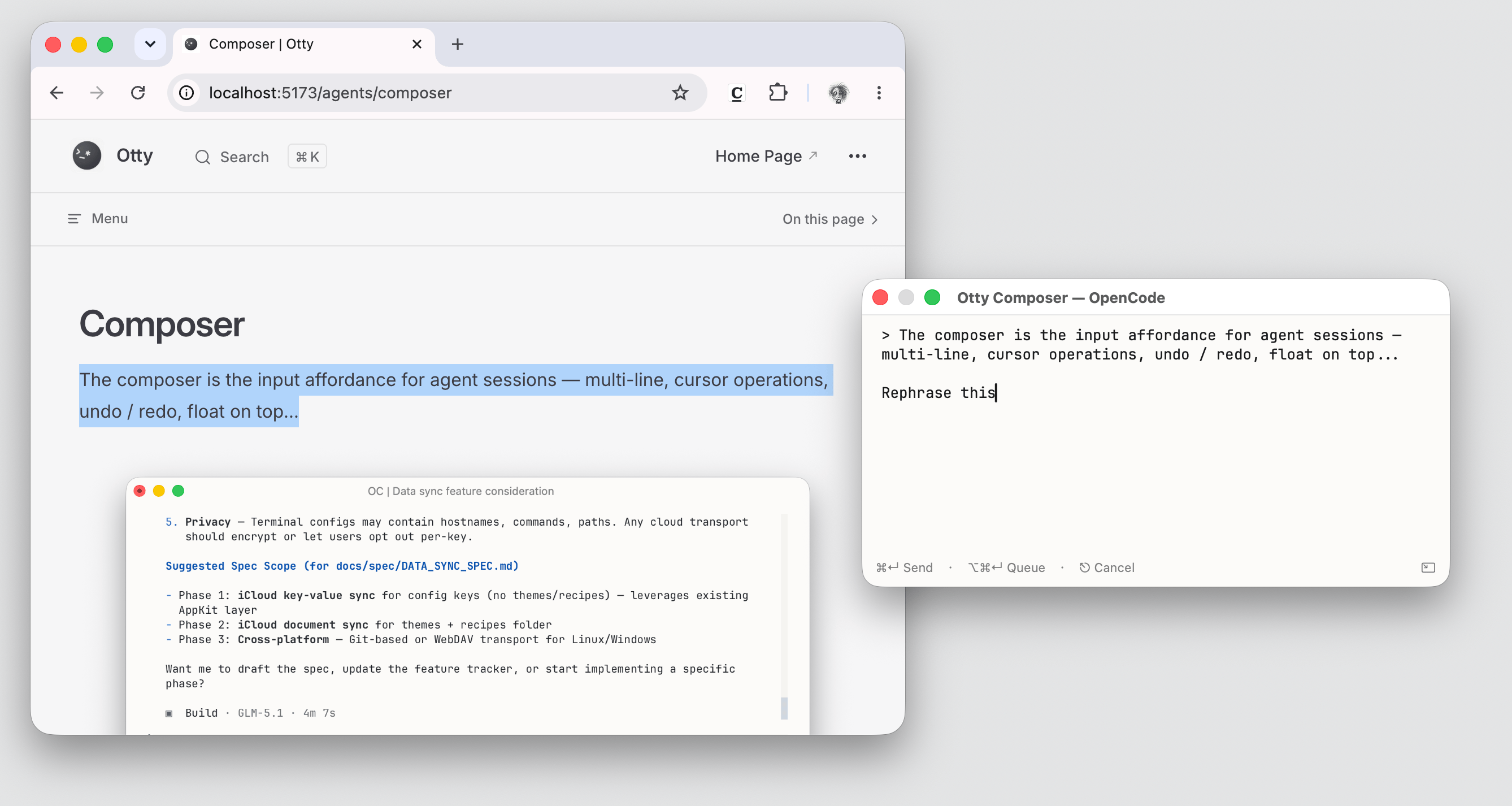Open the Otty header more options dots
This screenshot has width=1512, height=806.
point(857,156)
